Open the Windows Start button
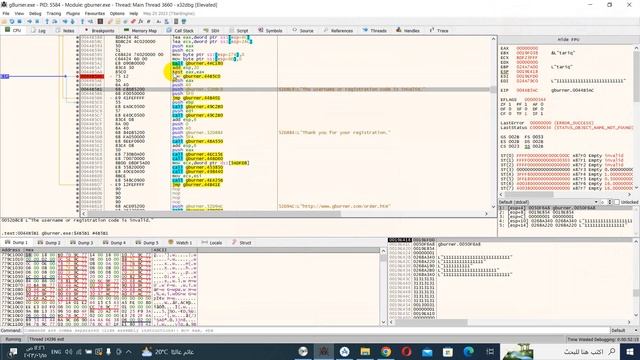 click(x=629, y=351)
